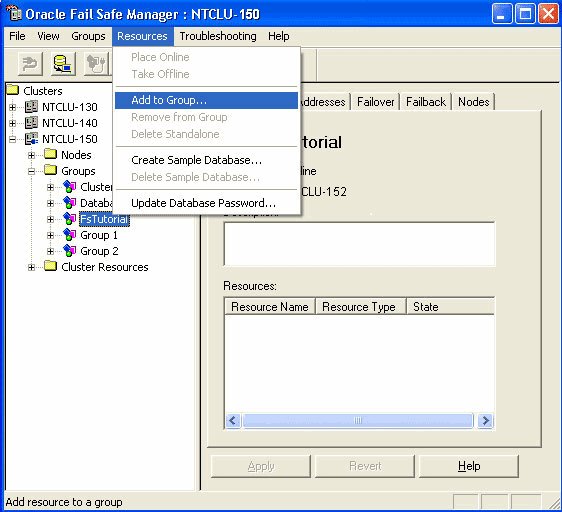This screenshot has width=562, height=512.
Task: Choose Create Sample Database menu entry
Action: 206,160
